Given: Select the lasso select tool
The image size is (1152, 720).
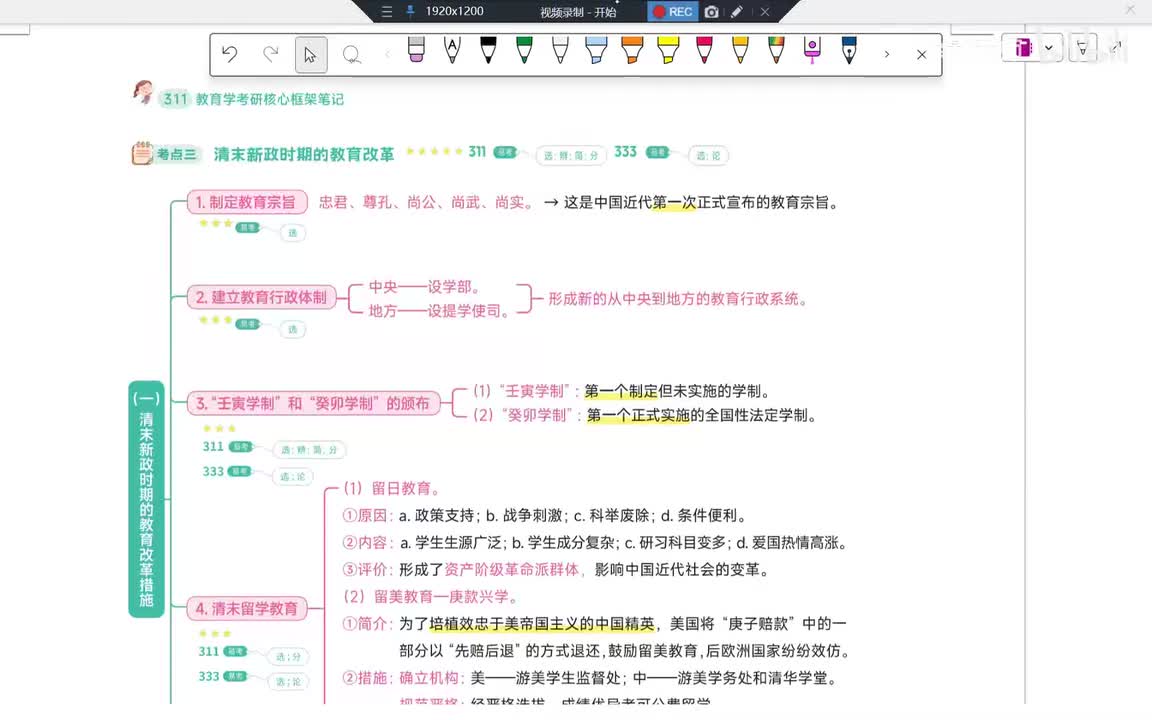Looking at the screenshot, I should pos(351,54).
